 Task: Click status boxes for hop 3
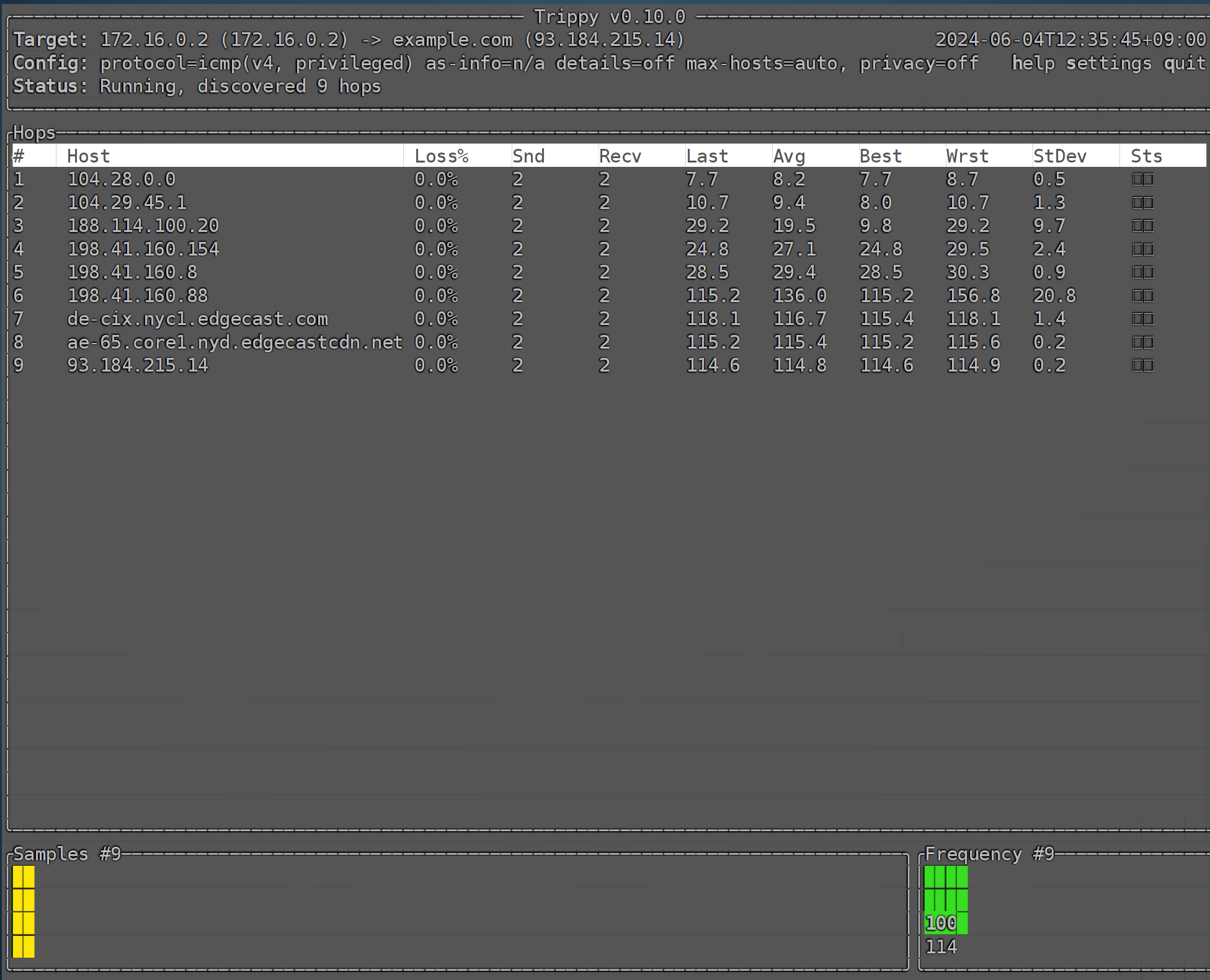point(1142,226)
